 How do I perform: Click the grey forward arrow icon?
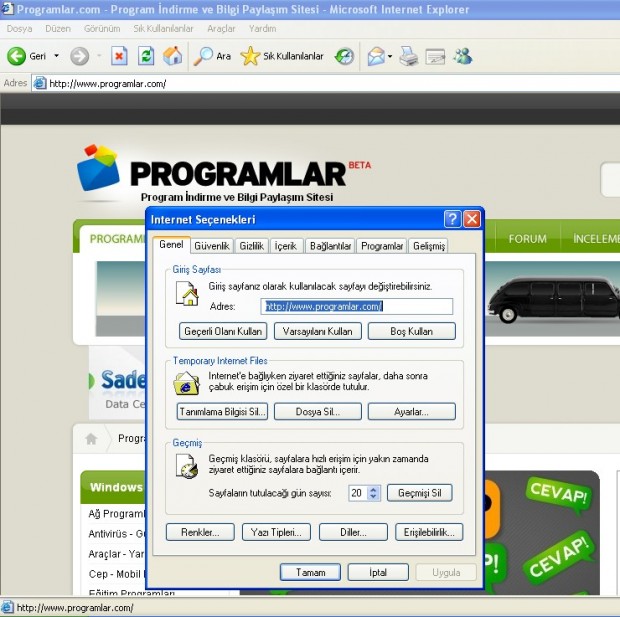[79, 56]
